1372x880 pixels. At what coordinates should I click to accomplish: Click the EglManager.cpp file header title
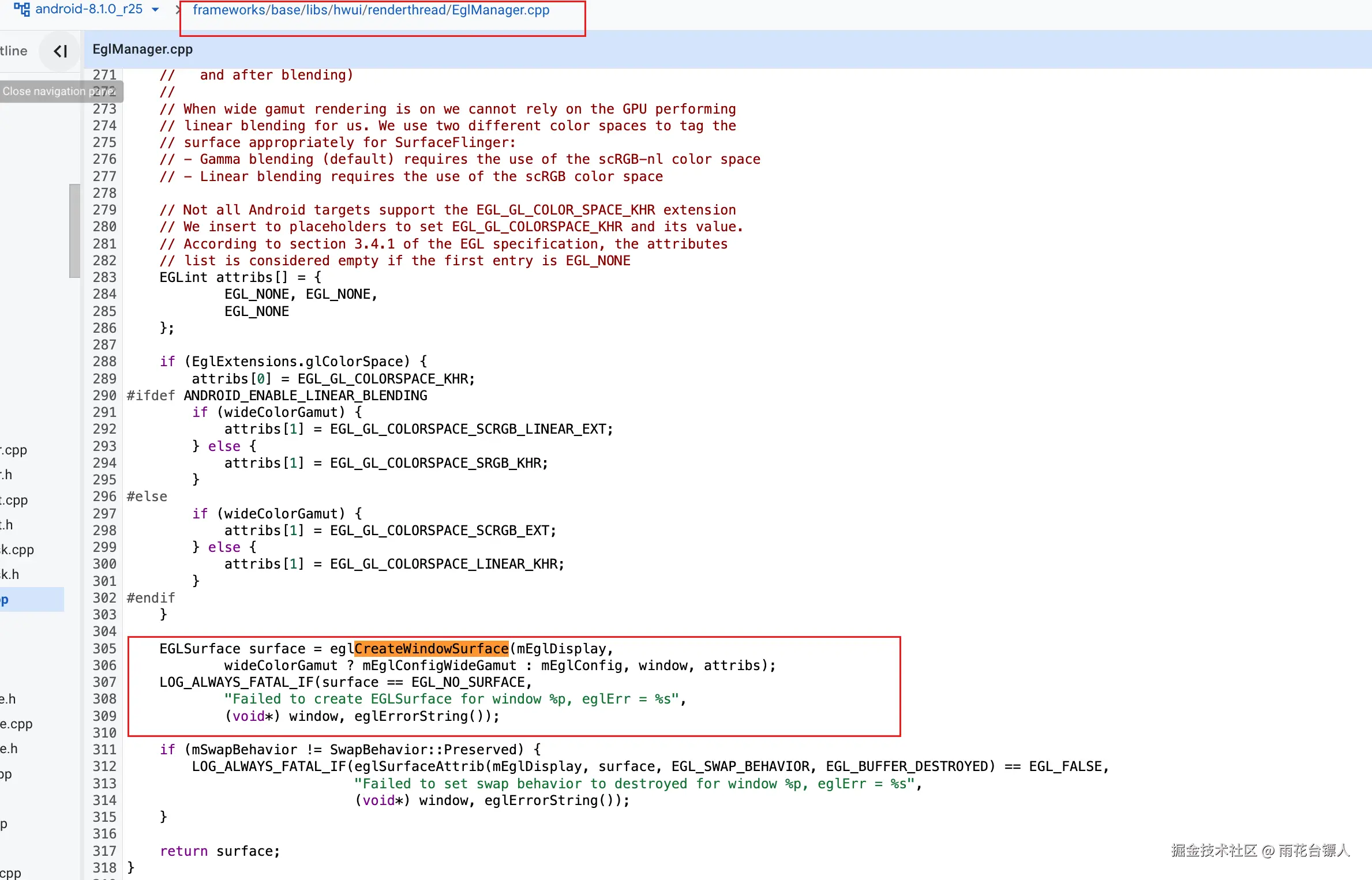click(143, 49)
